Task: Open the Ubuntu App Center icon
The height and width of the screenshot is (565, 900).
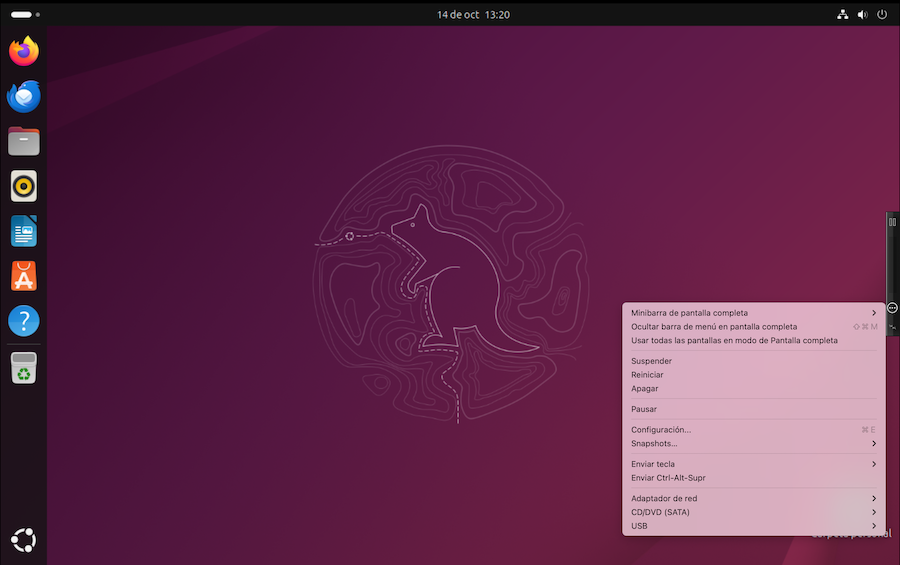Action: point(24,276)
